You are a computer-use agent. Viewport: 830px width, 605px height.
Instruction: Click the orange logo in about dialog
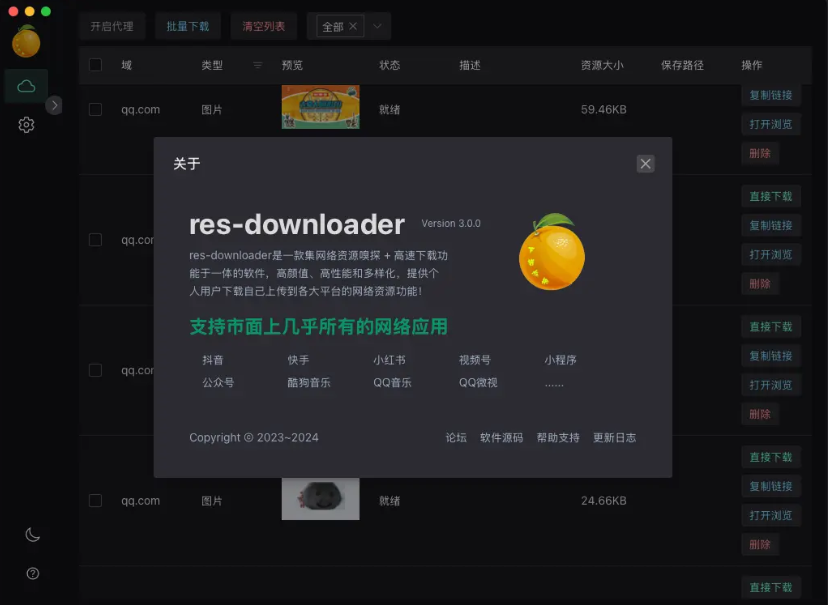pos(552,252)
